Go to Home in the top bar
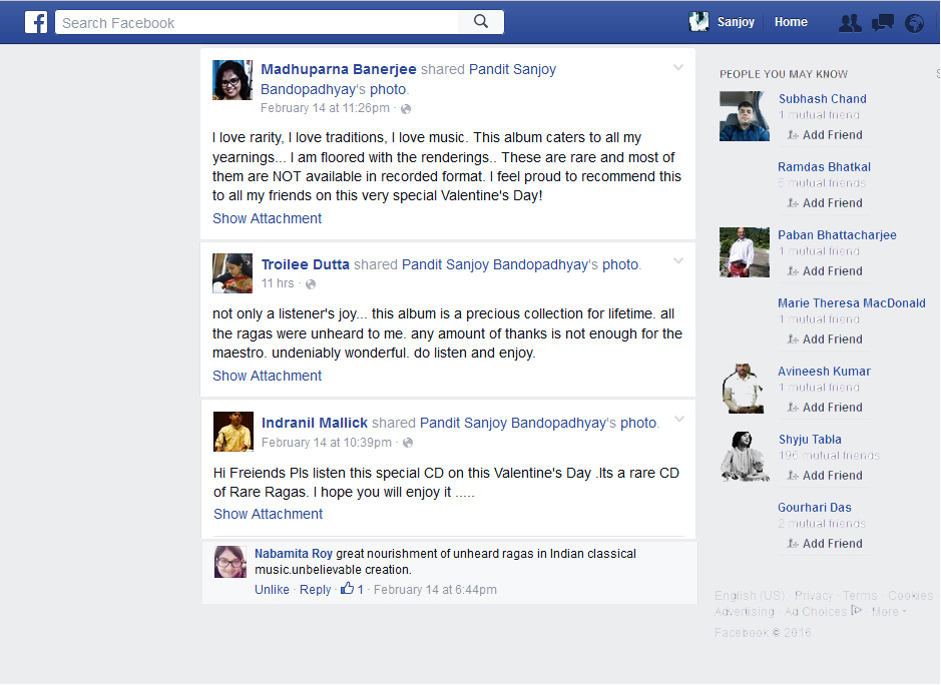Image resolution: width=941 pixels, height=685 pixels. (x=790, y=22)
